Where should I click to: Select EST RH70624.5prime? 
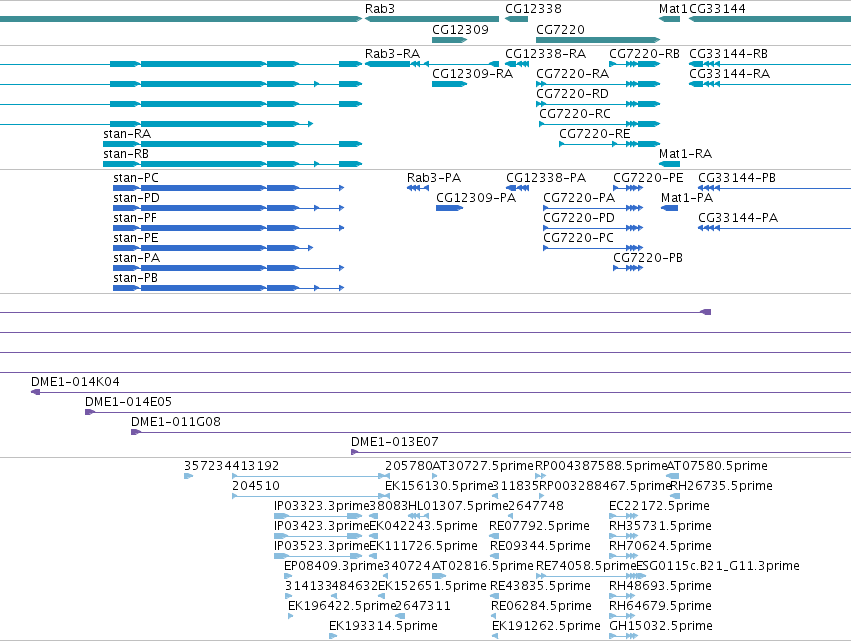[x=660, y=545]
